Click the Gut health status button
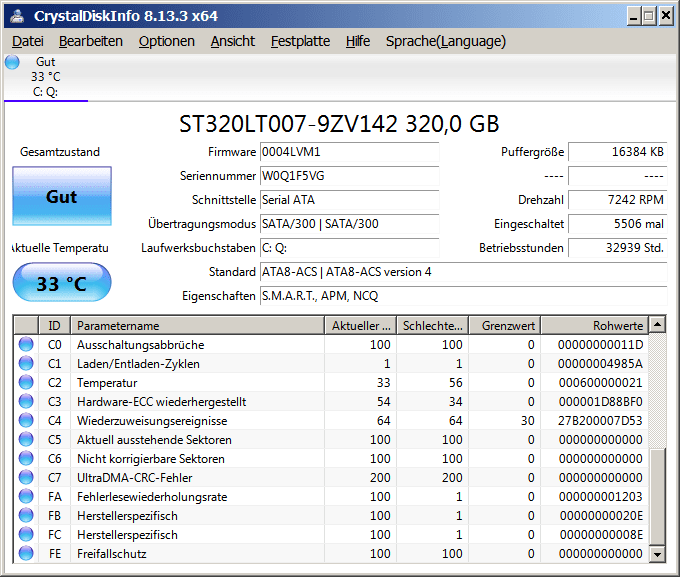The height and width of the screenshot is (577, 680). coord(62,196)
